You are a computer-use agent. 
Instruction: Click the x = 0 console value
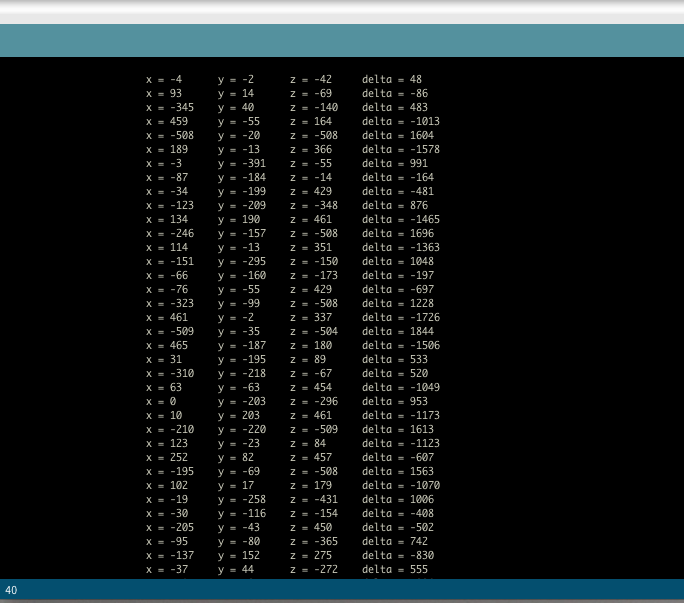(x=160, y=401)
